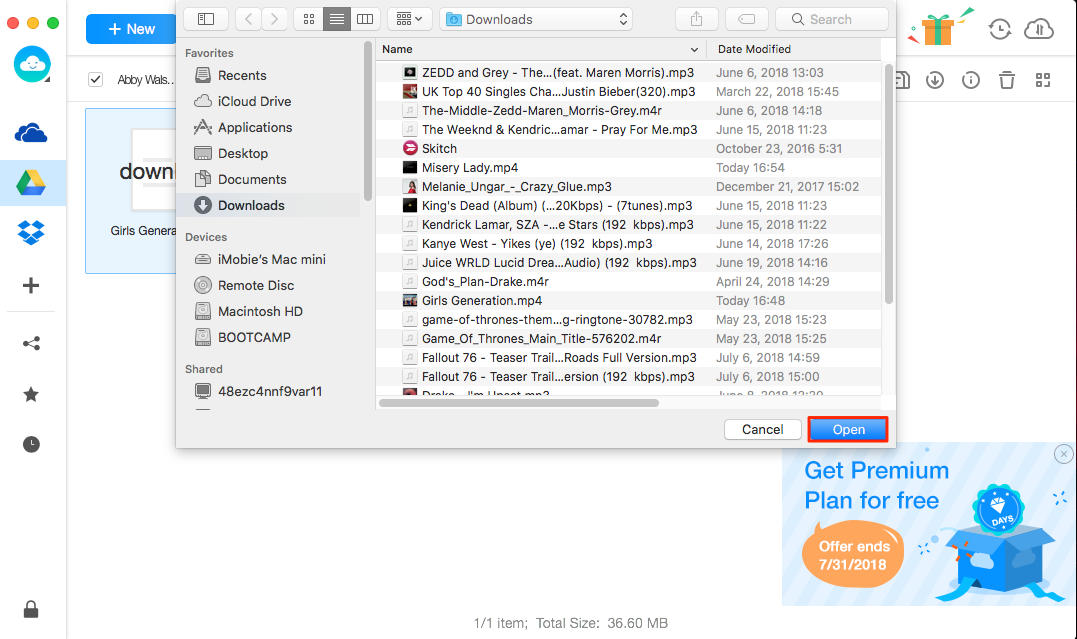
Task: Switch to icon view in file dialog
Action: [x=308, y=19]
